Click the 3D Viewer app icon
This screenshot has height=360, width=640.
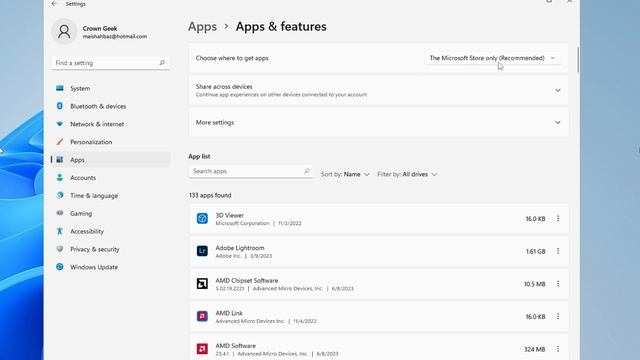(x=202, y=218)
